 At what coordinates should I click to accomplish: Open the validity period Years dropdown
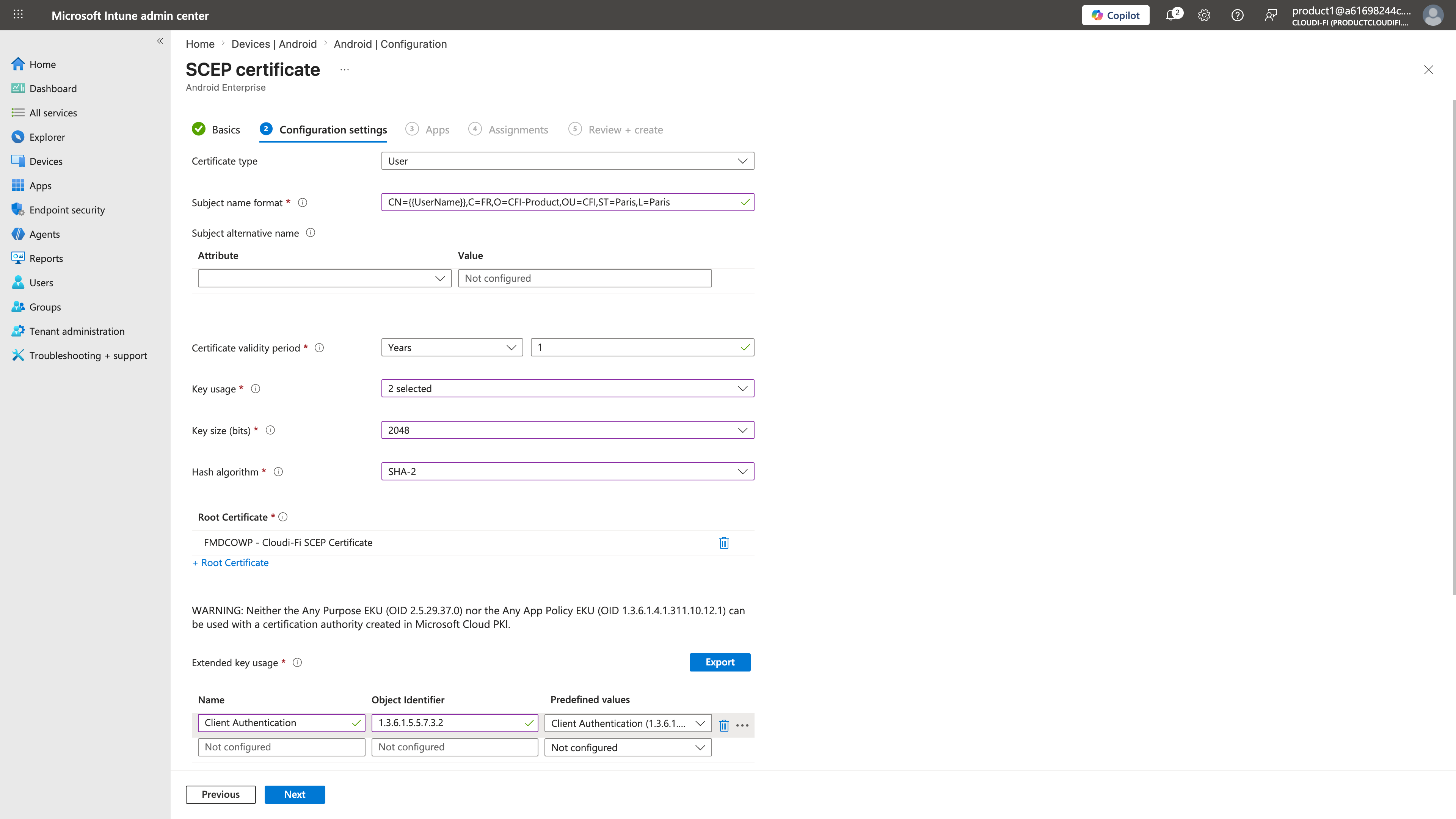pyautogui.click(x=452, y=348)
